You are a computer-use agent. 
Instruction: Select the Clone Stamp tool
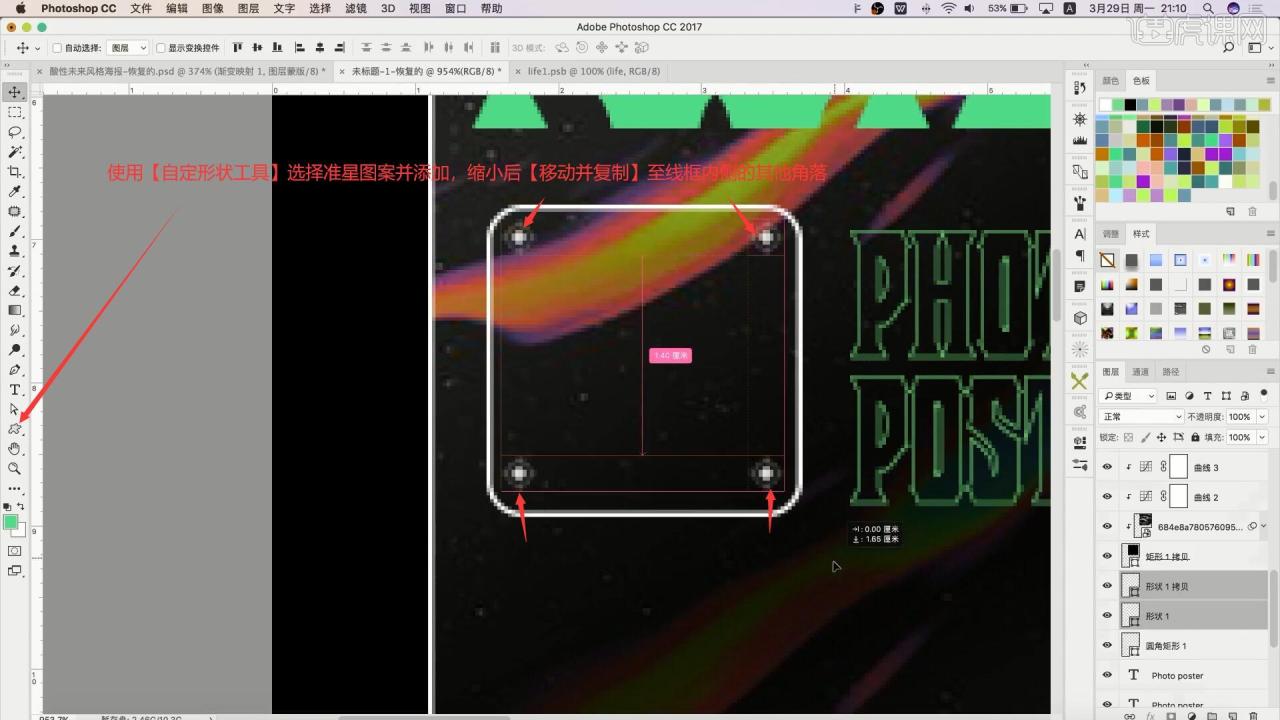(x=15, y=251)
